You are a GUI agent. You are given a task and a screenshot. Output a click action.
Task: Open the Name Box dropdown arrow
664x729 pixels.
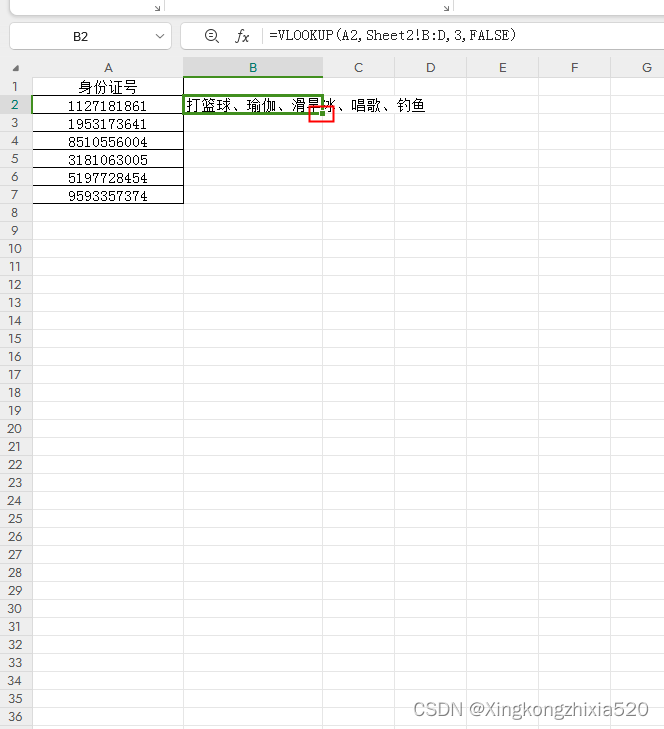point(160,36)
